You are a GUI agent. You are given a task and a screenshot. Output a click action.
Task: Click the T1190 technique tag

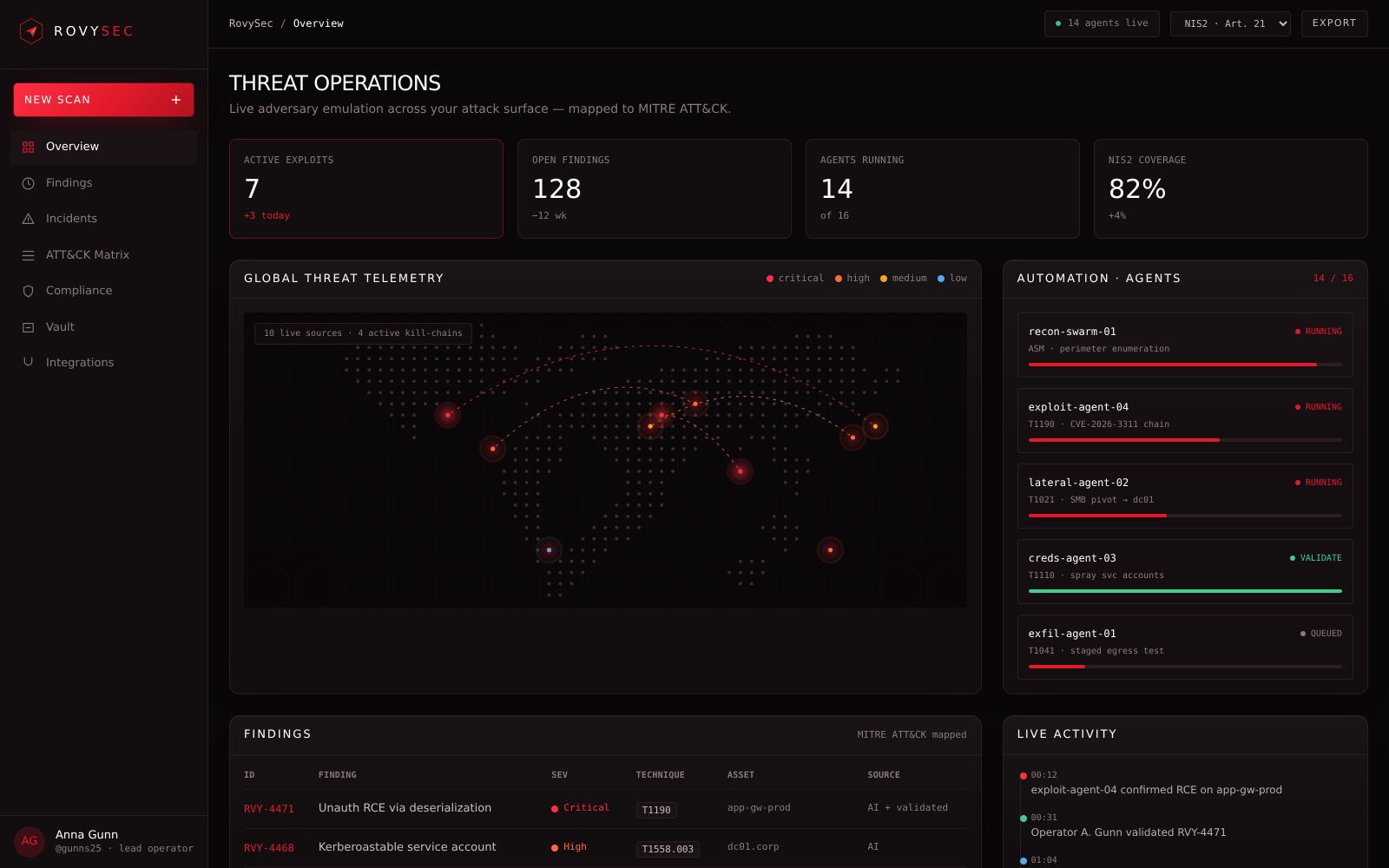pyautogui.click(x=656, y=810)
